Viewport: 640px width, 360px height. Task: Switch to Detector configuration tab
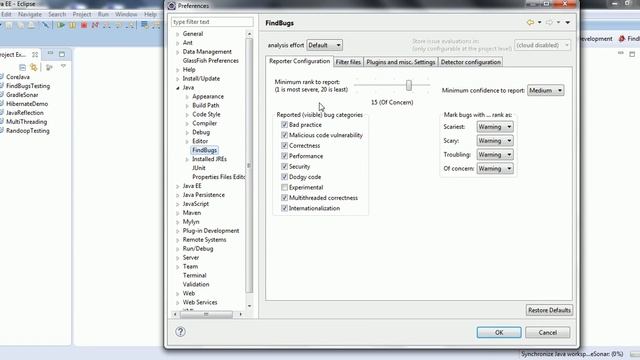pos(471,62)
